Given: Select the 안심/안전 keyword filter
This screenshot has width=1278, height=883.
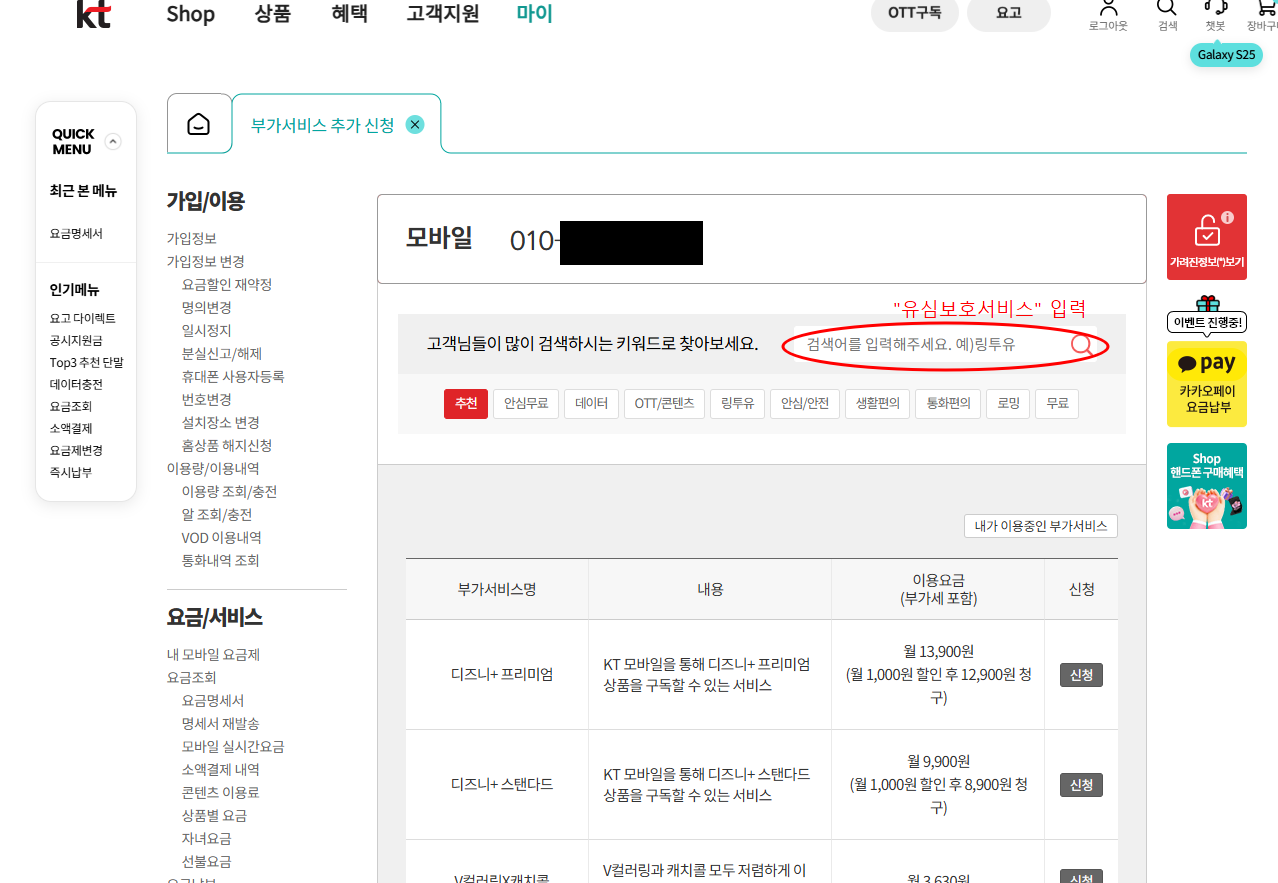Looking at the screenshot, I should click(x=805, y=404).
